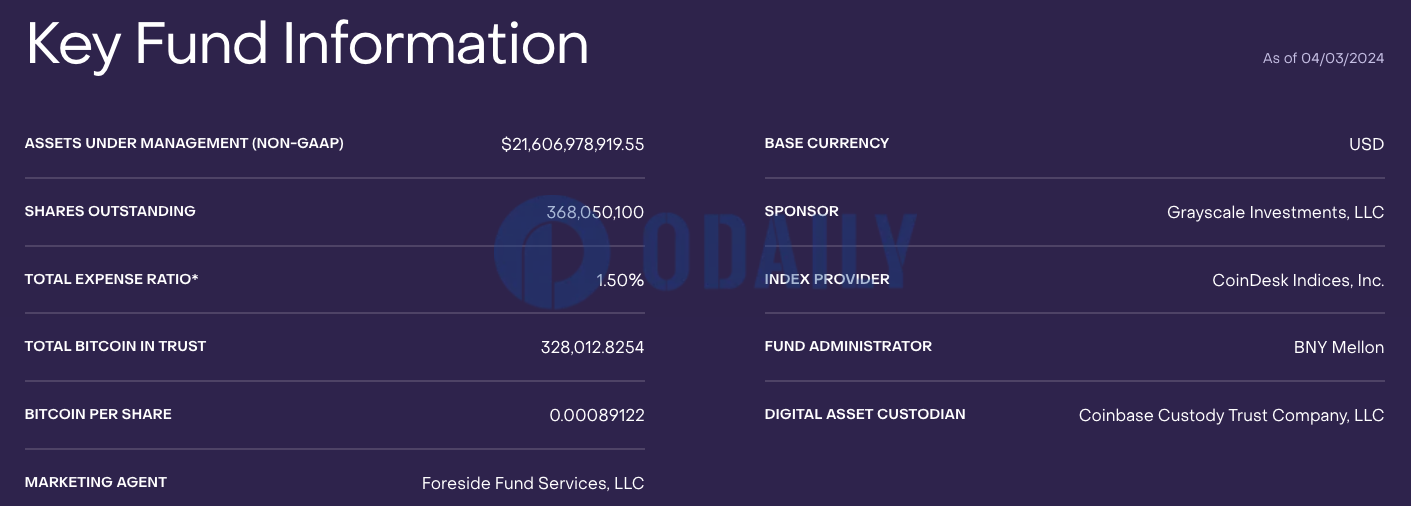
Task: Select the 0.00089122 per share value
Action: tap(597, 415)
